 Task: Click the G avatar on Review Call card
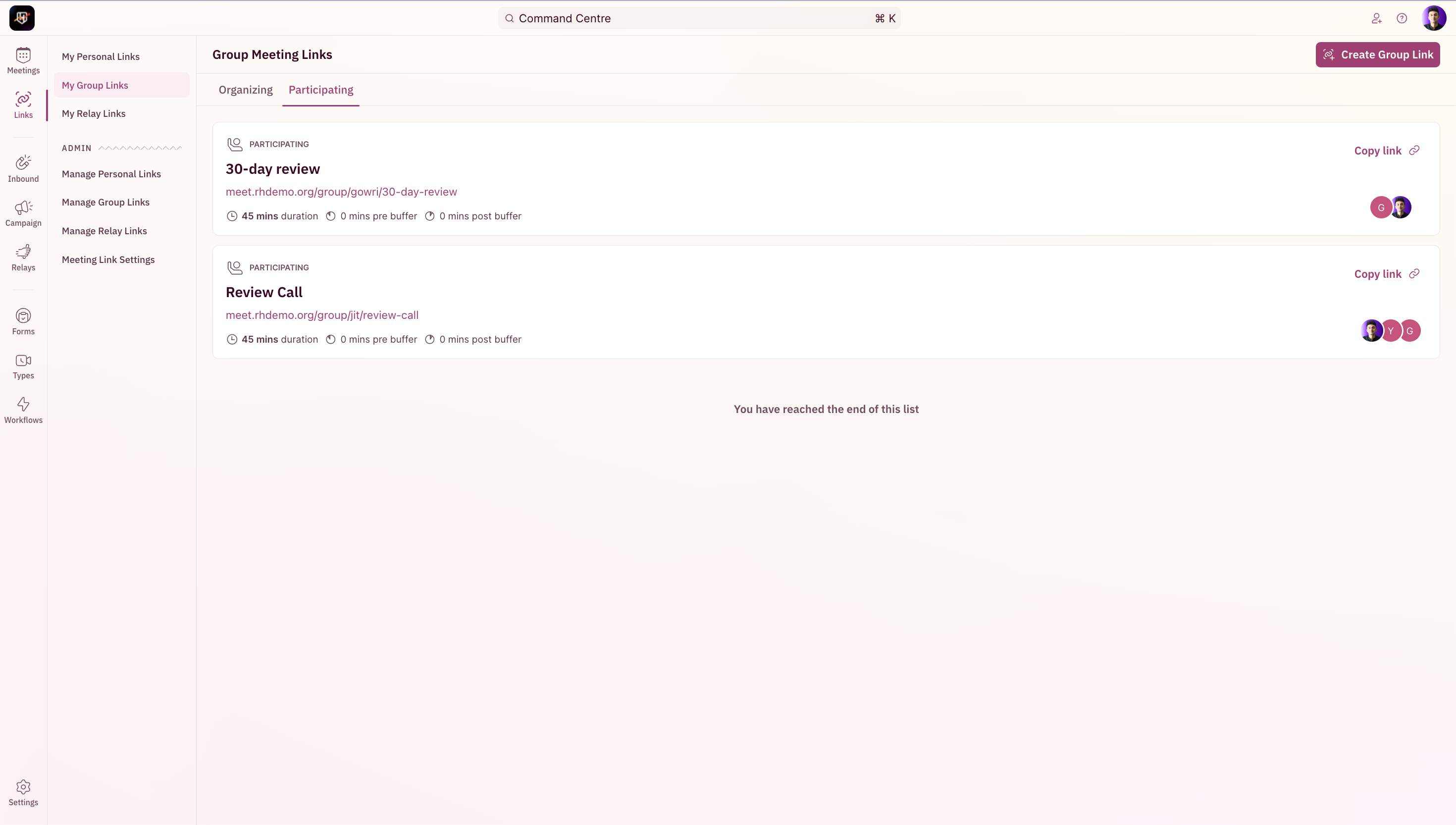(1410, 331)
